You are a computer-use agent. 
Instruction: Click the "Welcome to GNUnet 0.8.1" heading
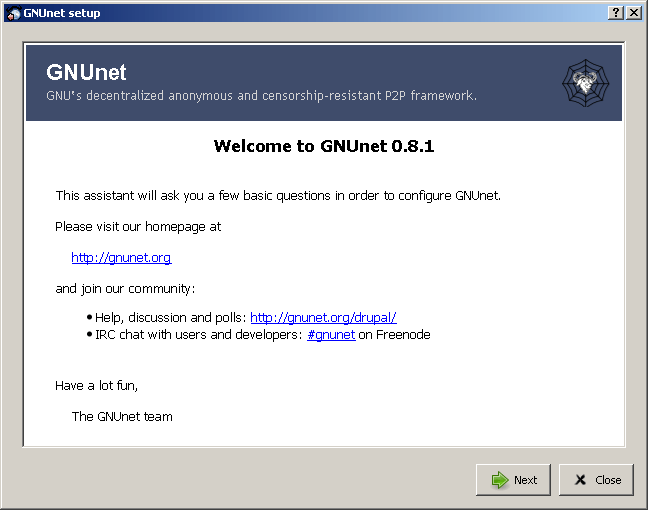pos(324,146)
